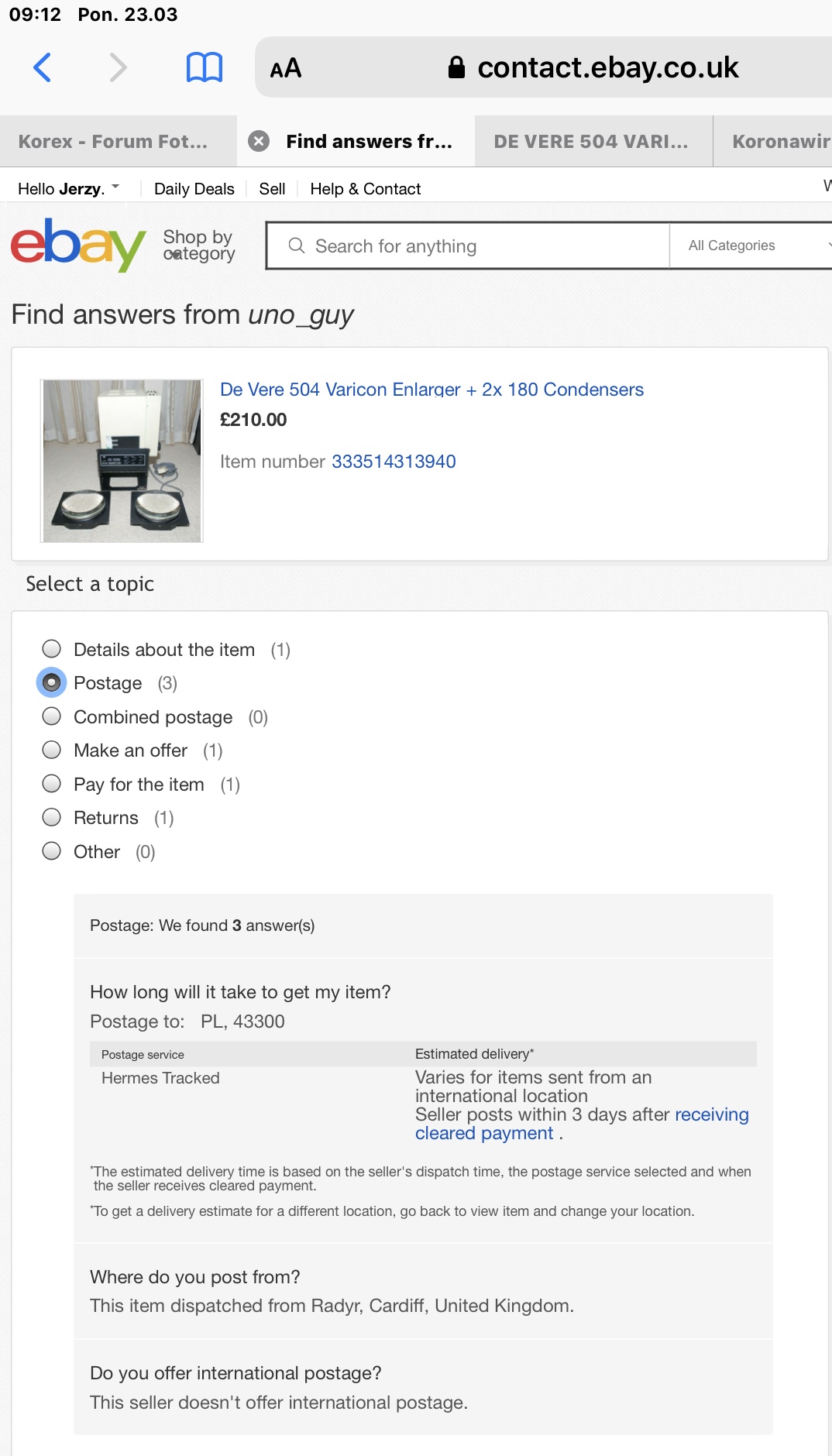Viewport: 832px width, 1456px height.
Task: Close the Find answers tab
Action: (x=259, y=141)
